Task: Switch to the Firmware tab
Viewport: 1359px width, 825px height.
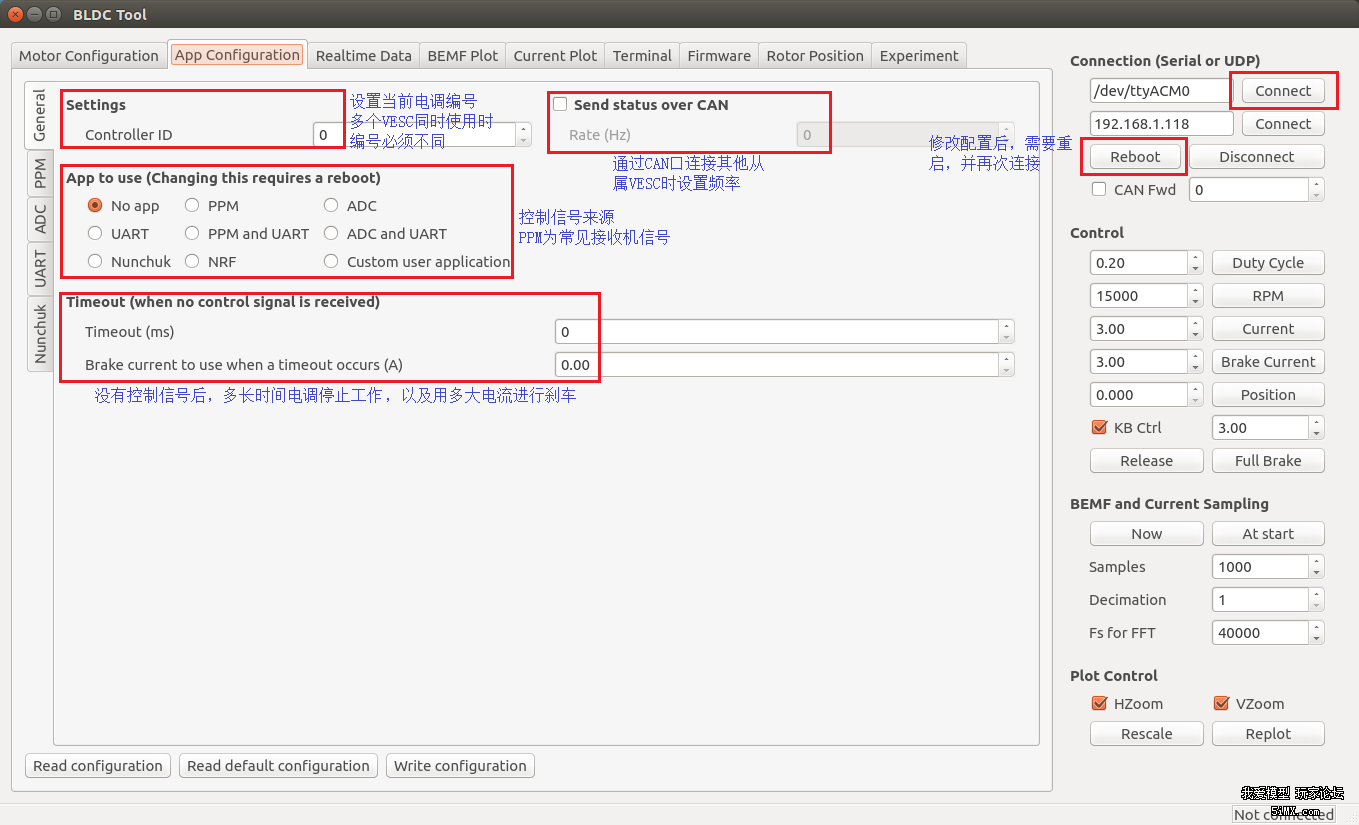Action: coord(719,56)
